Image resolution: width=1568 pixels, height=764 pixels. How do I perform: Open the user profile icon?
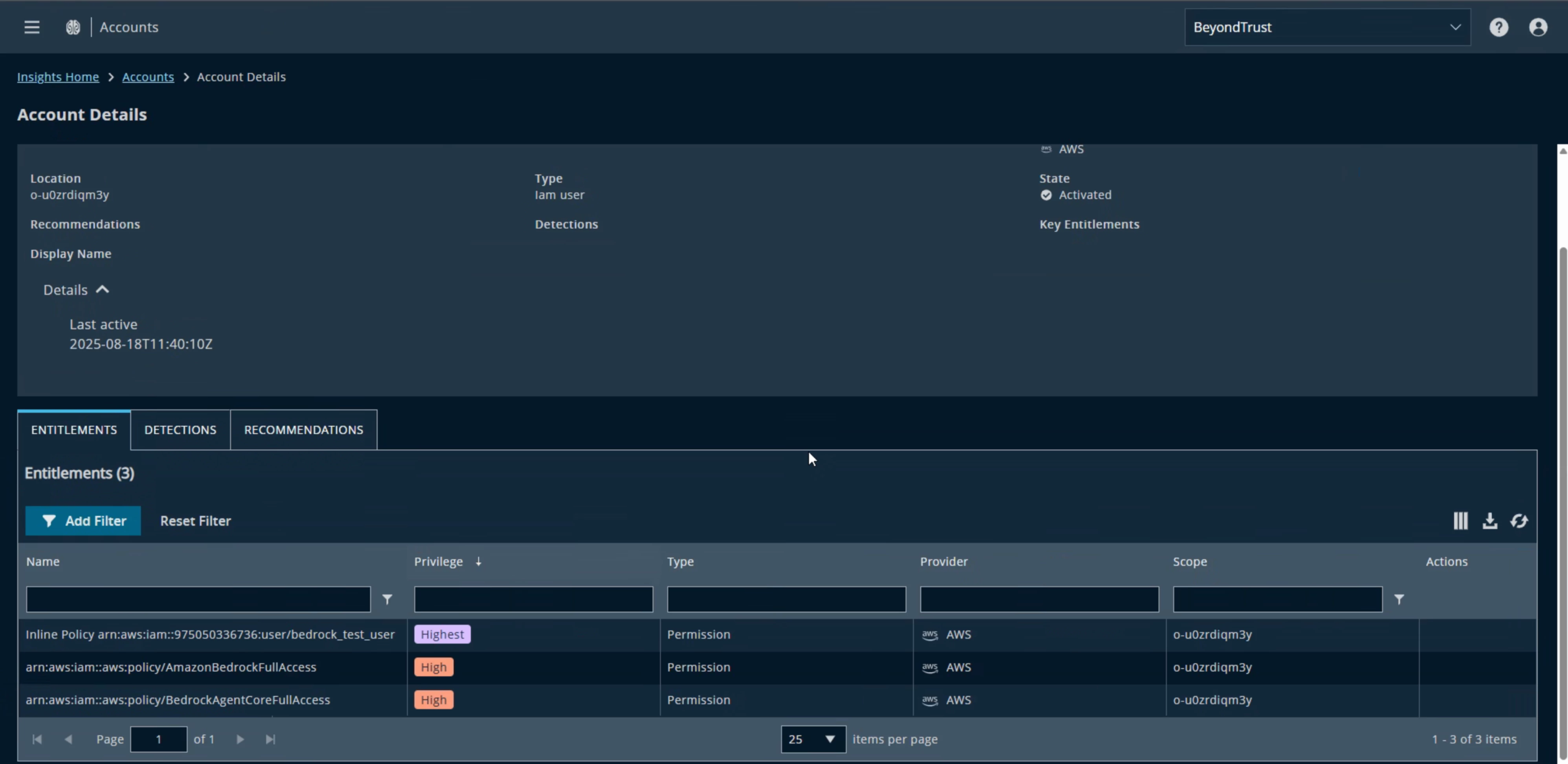pos(1538,27)
